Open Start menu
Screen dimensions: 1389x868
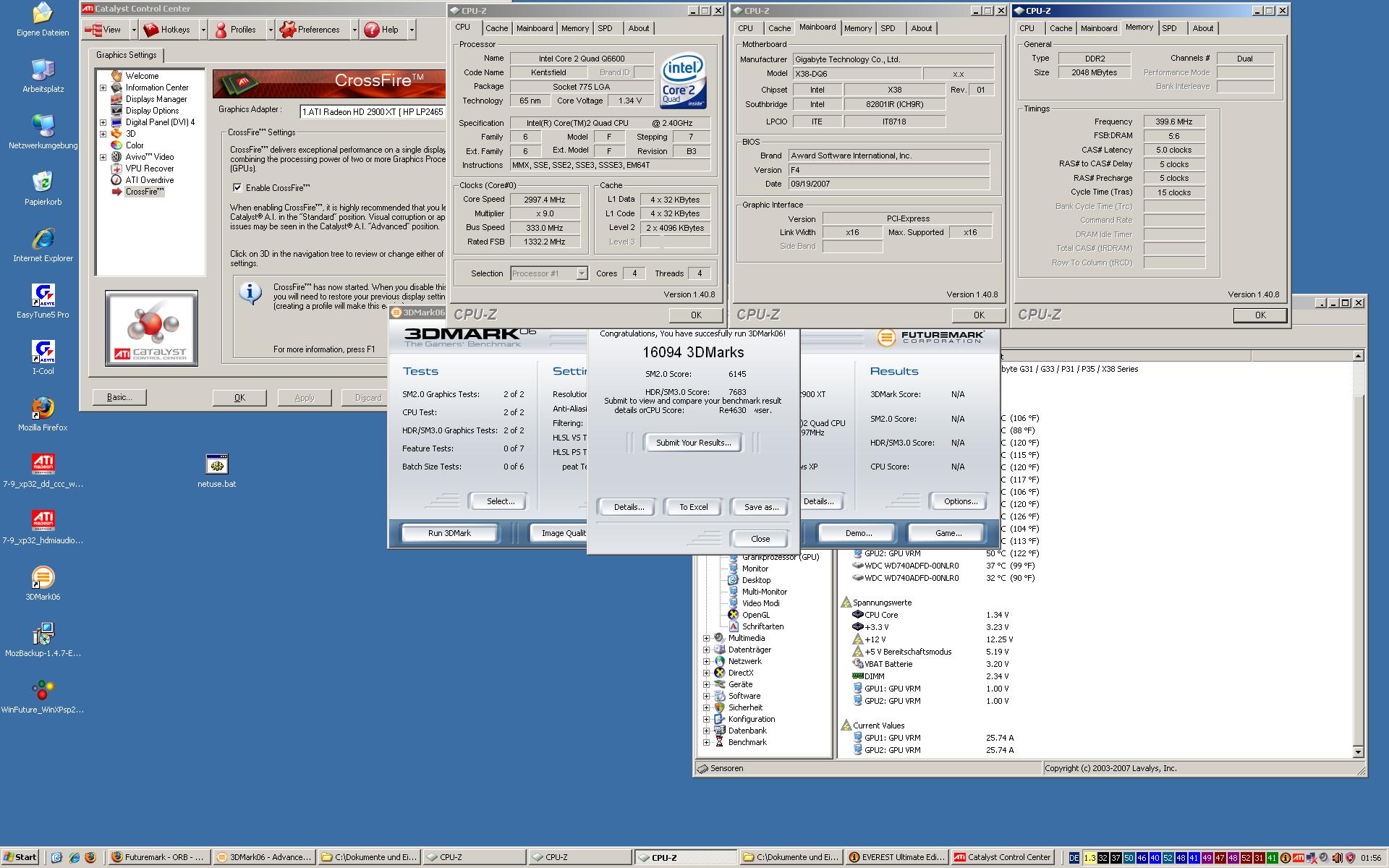pos(20,858)
